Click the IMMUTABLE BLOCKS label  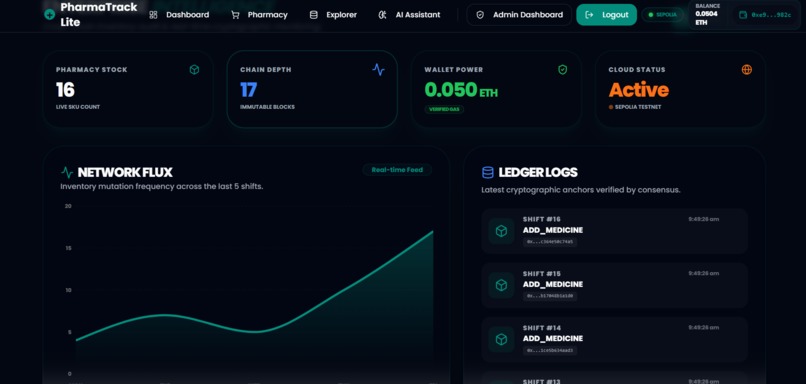coord(267,107)
